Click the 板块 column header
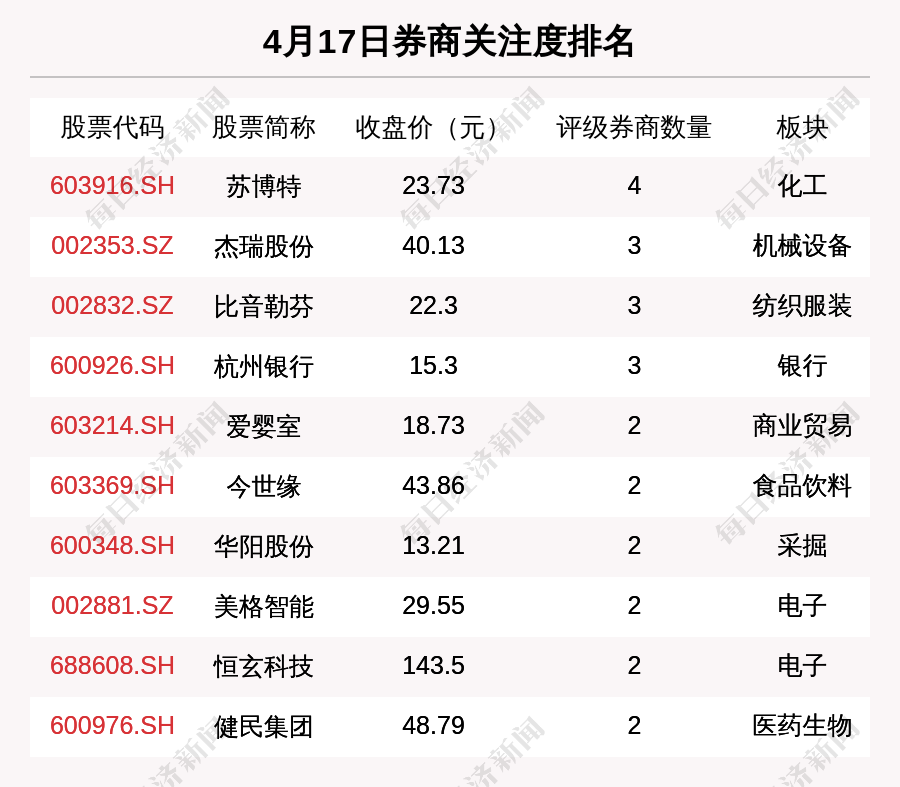Image resolution: width=900 pixels, height=787 pixels. click(x=802, y=127)
